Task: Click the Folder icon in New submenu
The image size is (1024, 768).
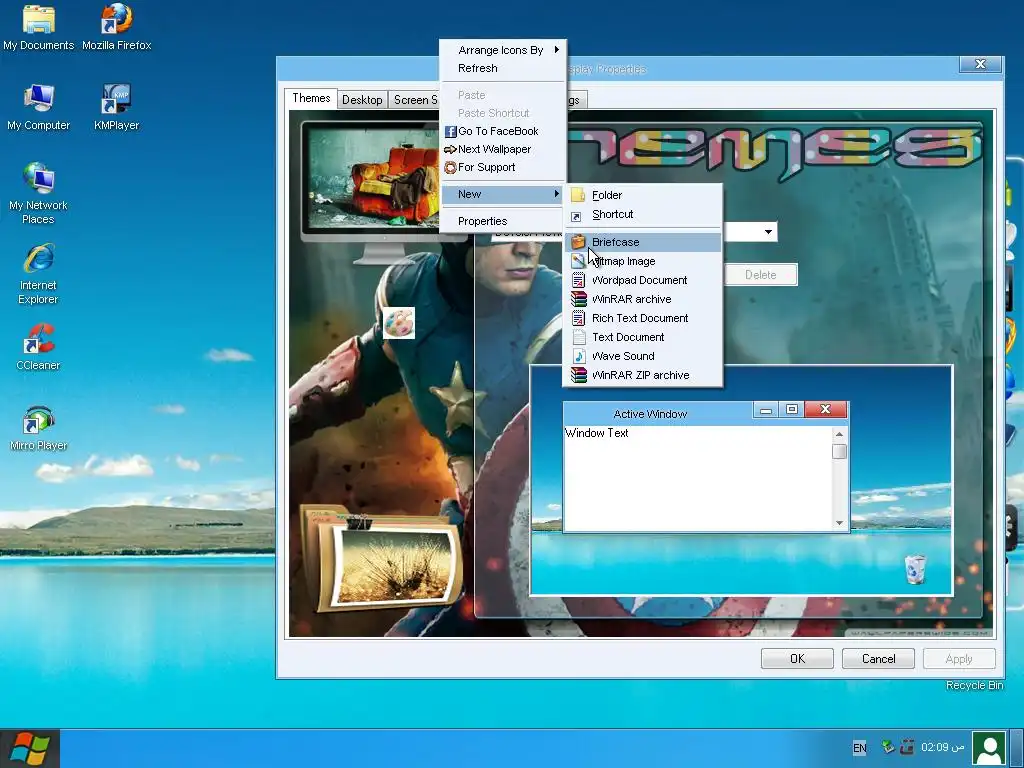Action: point(578,195)
